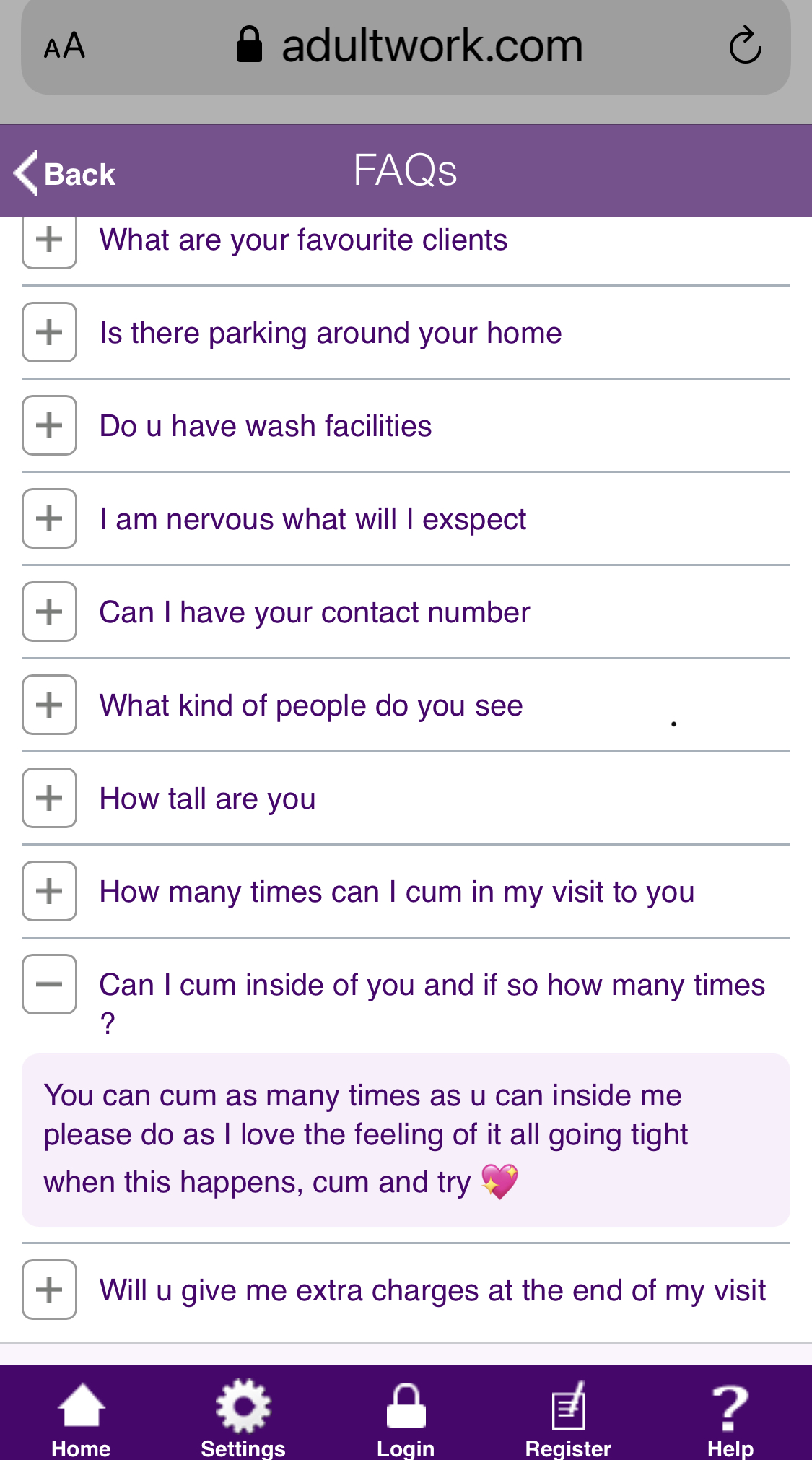Screen dimensions: 812x1460
Task: Expand the contact number question
Action: (49, 612)
